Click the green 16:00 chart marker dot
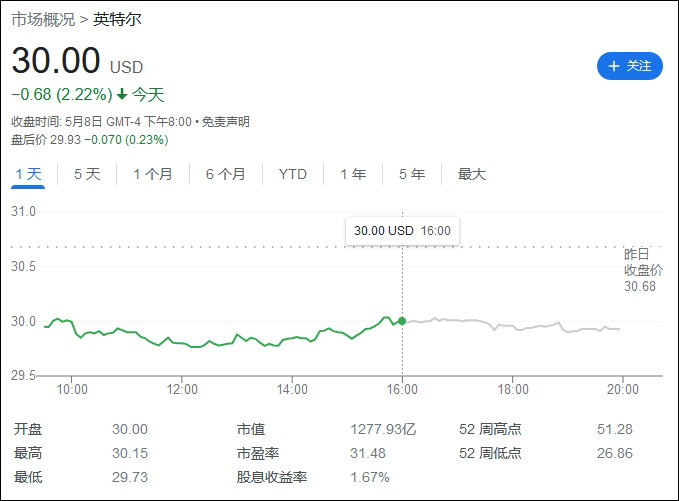 [402, 321]
